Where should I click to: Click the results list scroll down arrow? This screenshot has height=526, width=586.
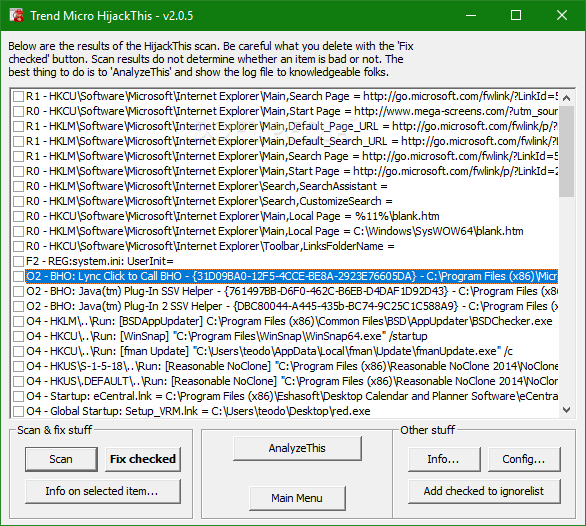pos(566,410)
